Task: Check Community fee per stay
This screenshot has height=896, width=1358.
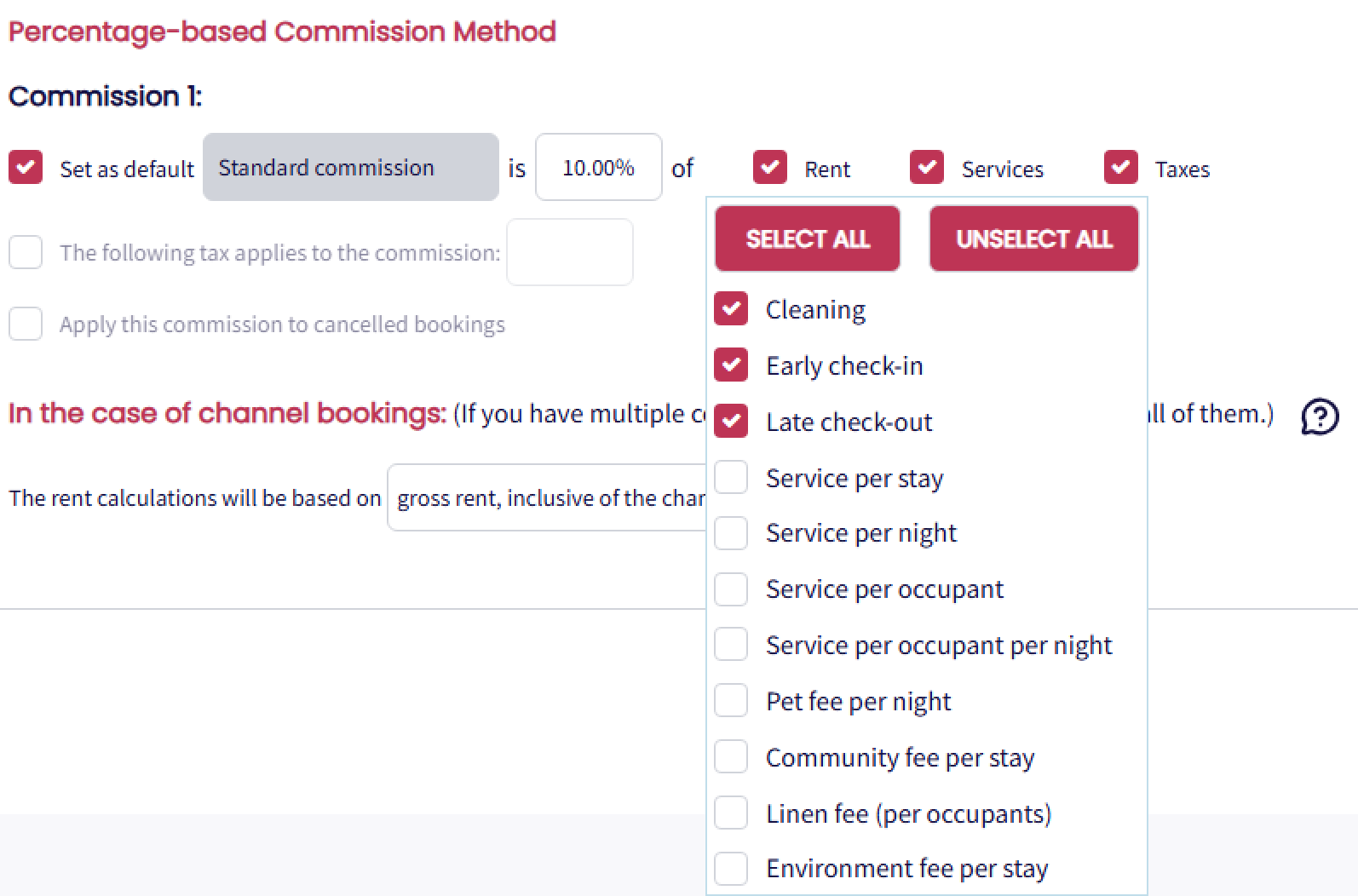Action: click(731, 757)
